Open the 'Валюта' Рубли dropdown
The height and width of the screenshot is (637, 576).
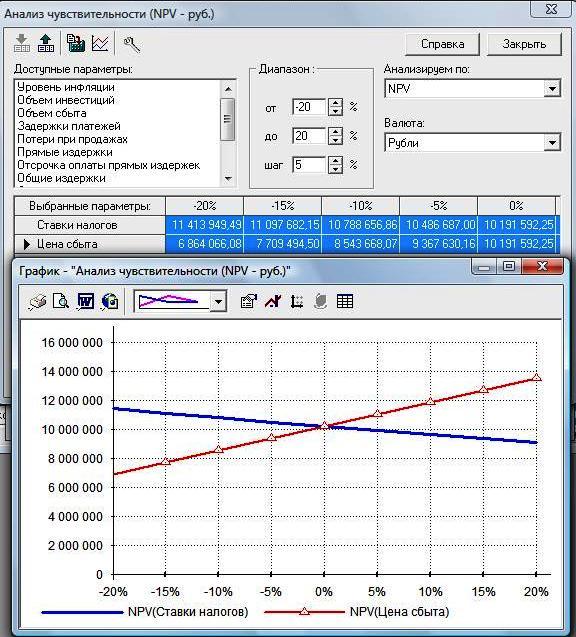(552, 143)
